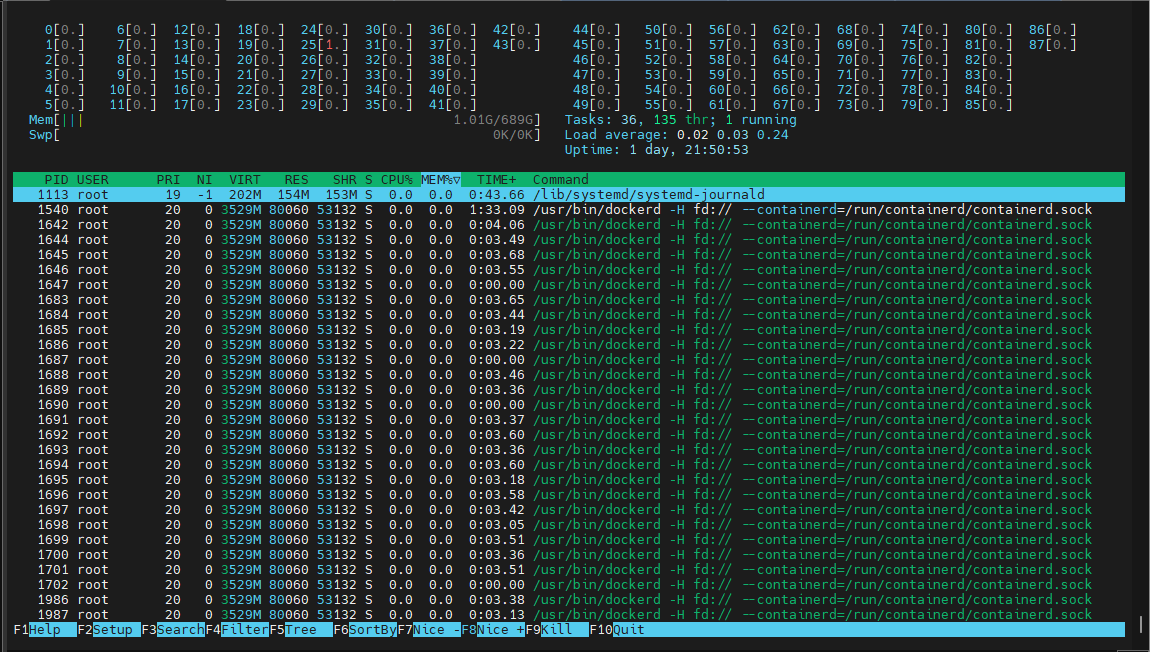The image size is (1150, 652).
Task: Select process row with PID 1686
Action: click(x=568, y=345)
